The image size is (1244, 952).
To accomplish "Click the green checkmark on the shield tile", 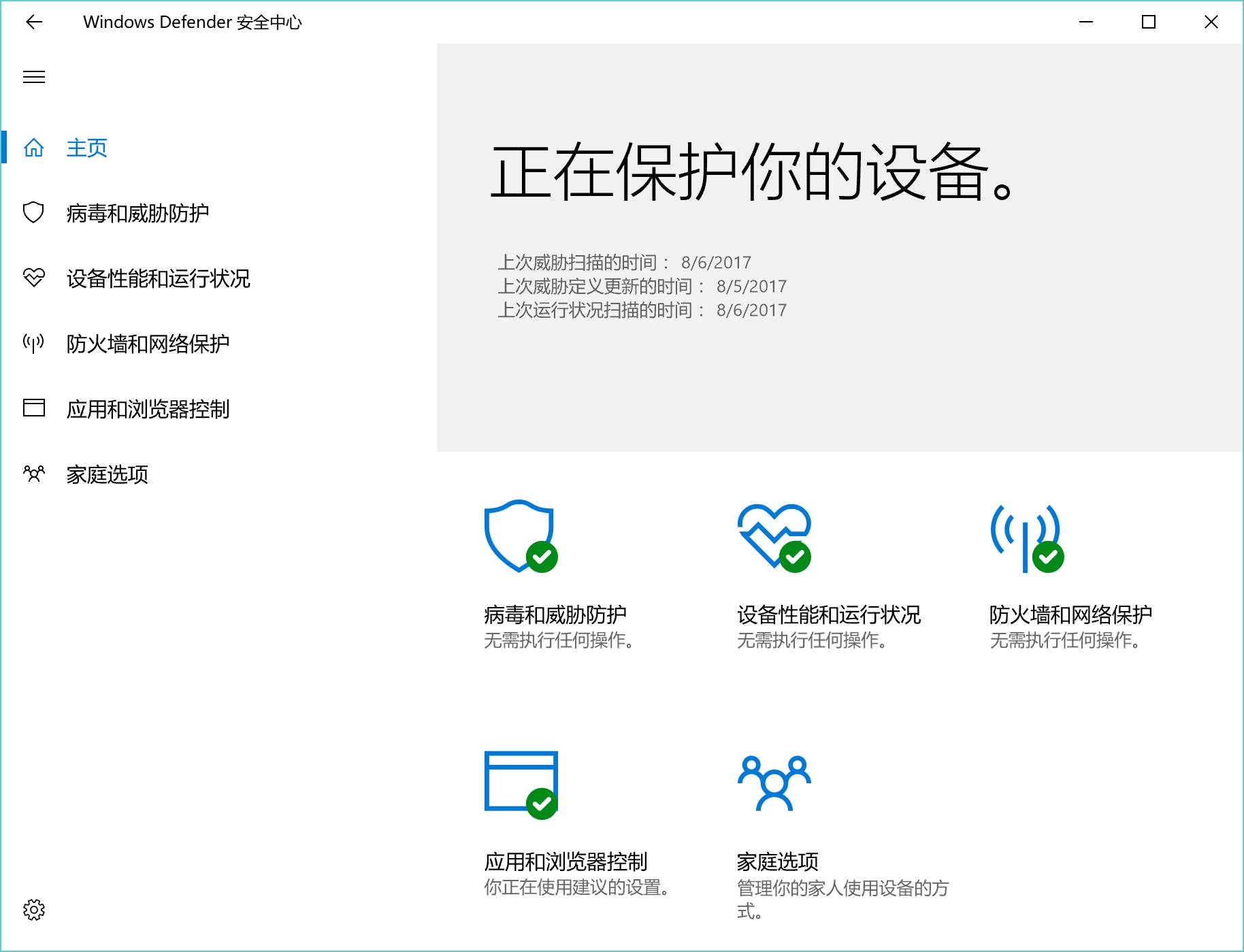I will click(542, 559).
